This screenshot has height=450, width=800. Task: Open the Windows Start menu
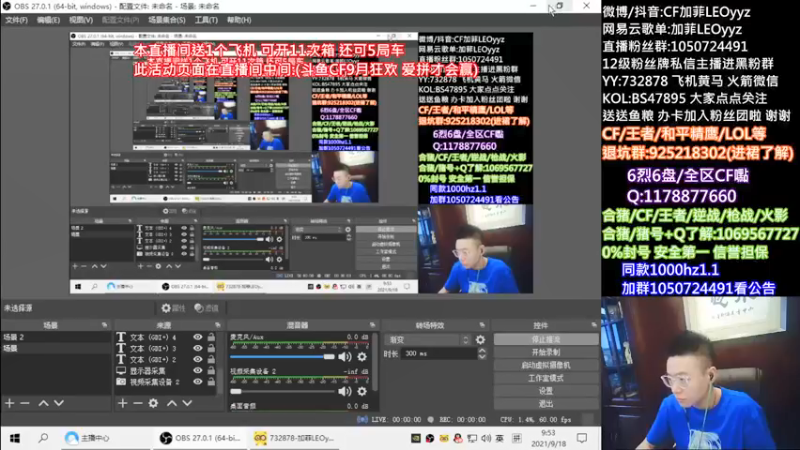15,438
